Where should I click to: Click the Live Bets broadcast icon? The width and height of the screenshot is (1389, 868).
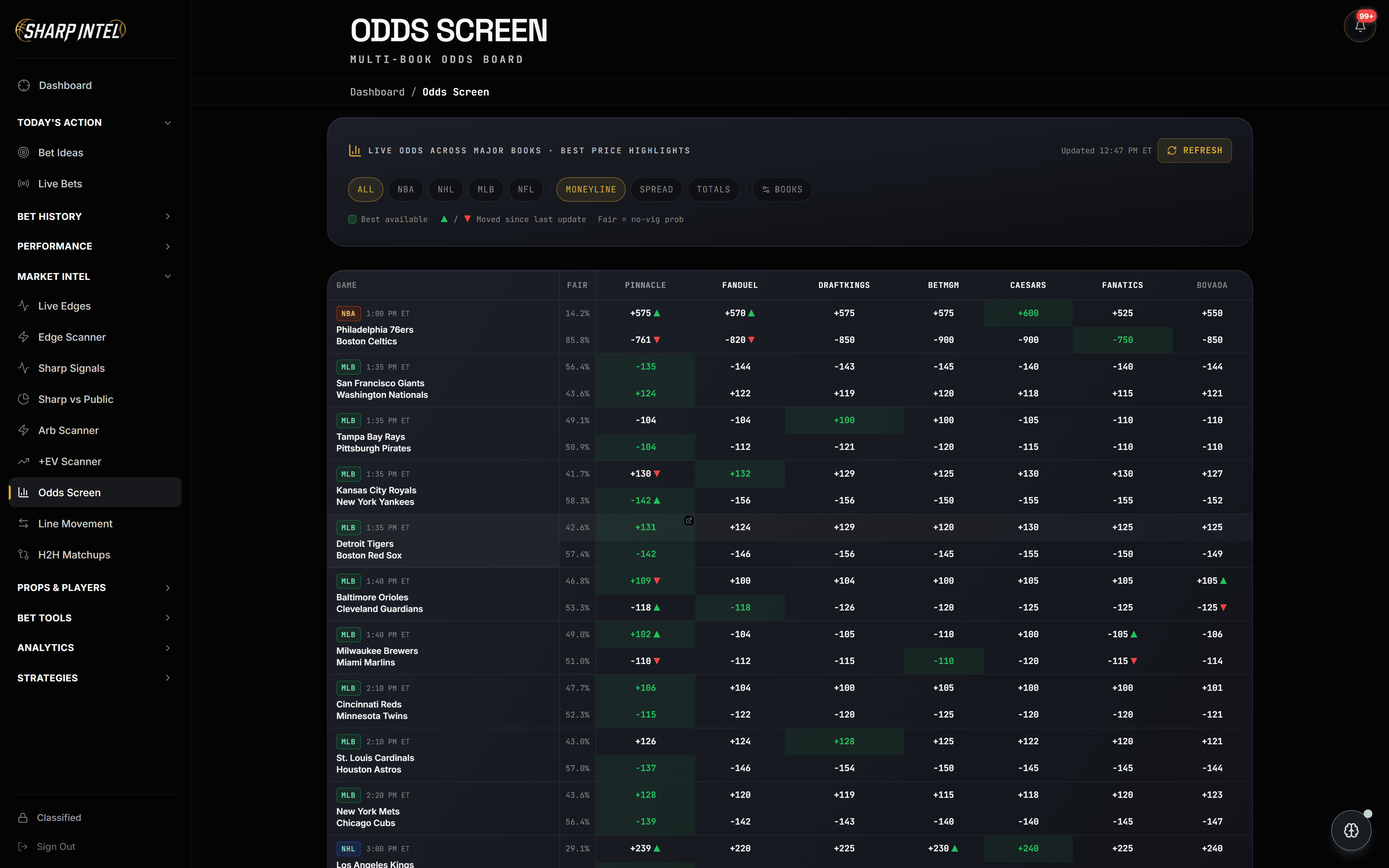24,184
